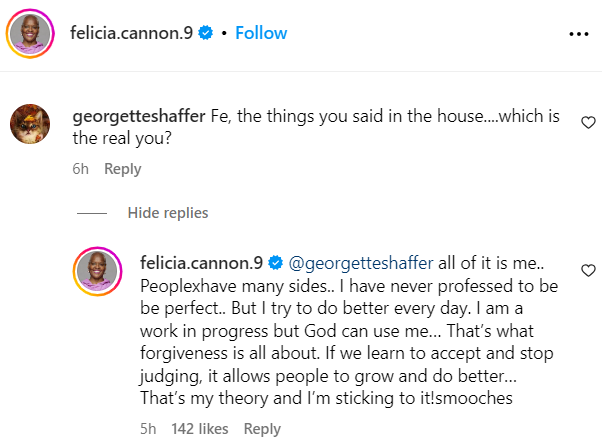The image size is (602, 444).
Task: Click the line left of Hide replies
Action: point(92,213)
